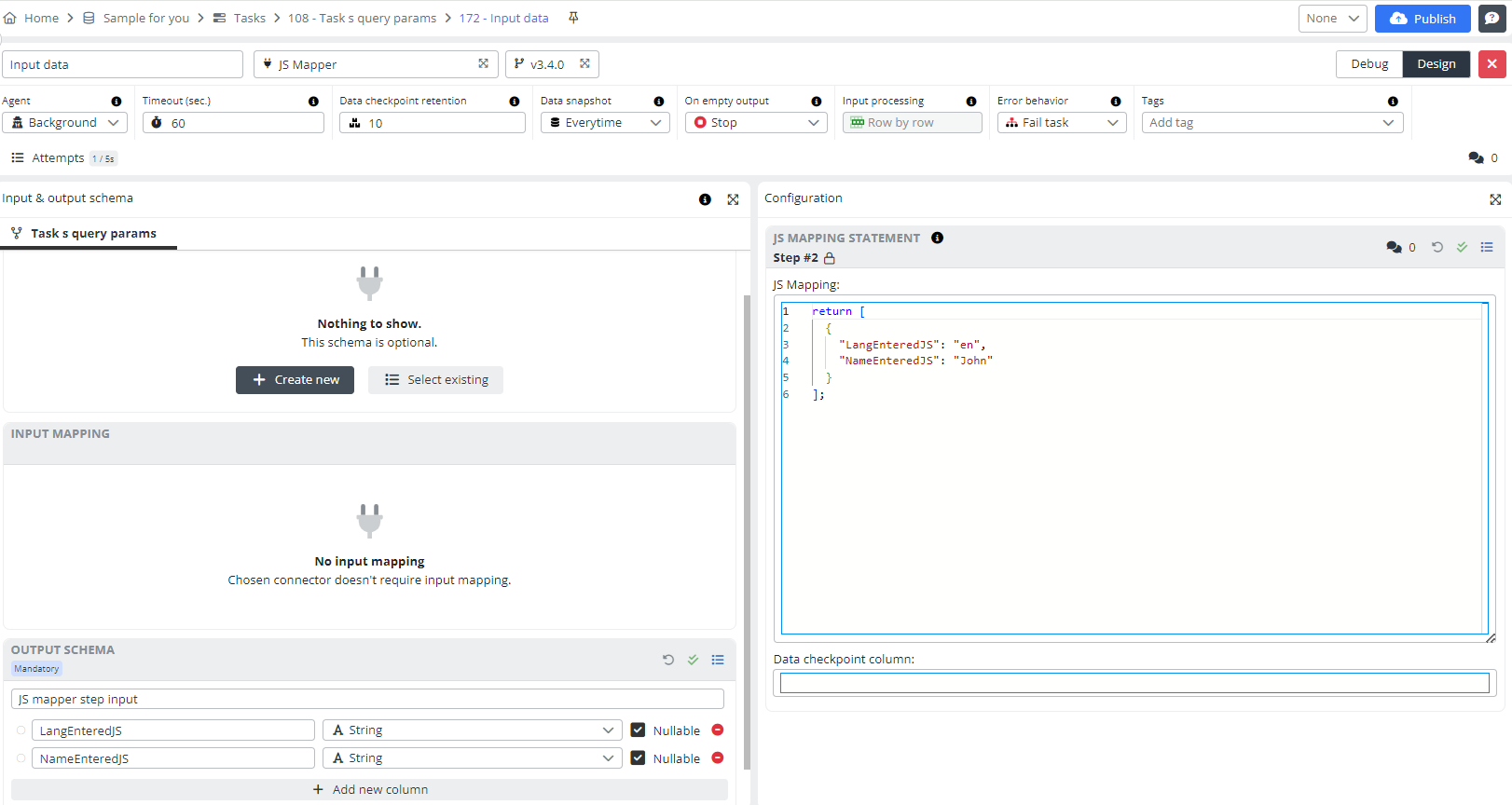Click the undo icon in Output Schema
The height and width of the screenshot is (805, 1512).
click(x=668, y=660)
